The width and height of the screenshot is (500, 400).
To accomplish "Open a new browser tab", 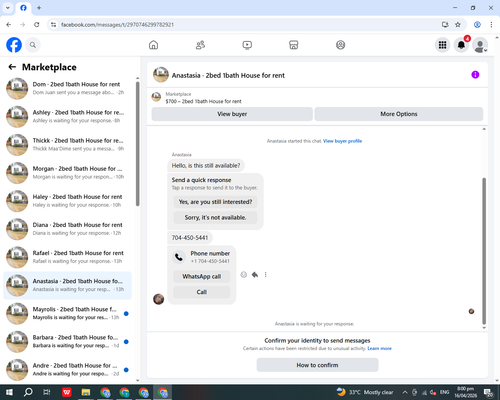I will pyautogui.click(x=39, y=8).
